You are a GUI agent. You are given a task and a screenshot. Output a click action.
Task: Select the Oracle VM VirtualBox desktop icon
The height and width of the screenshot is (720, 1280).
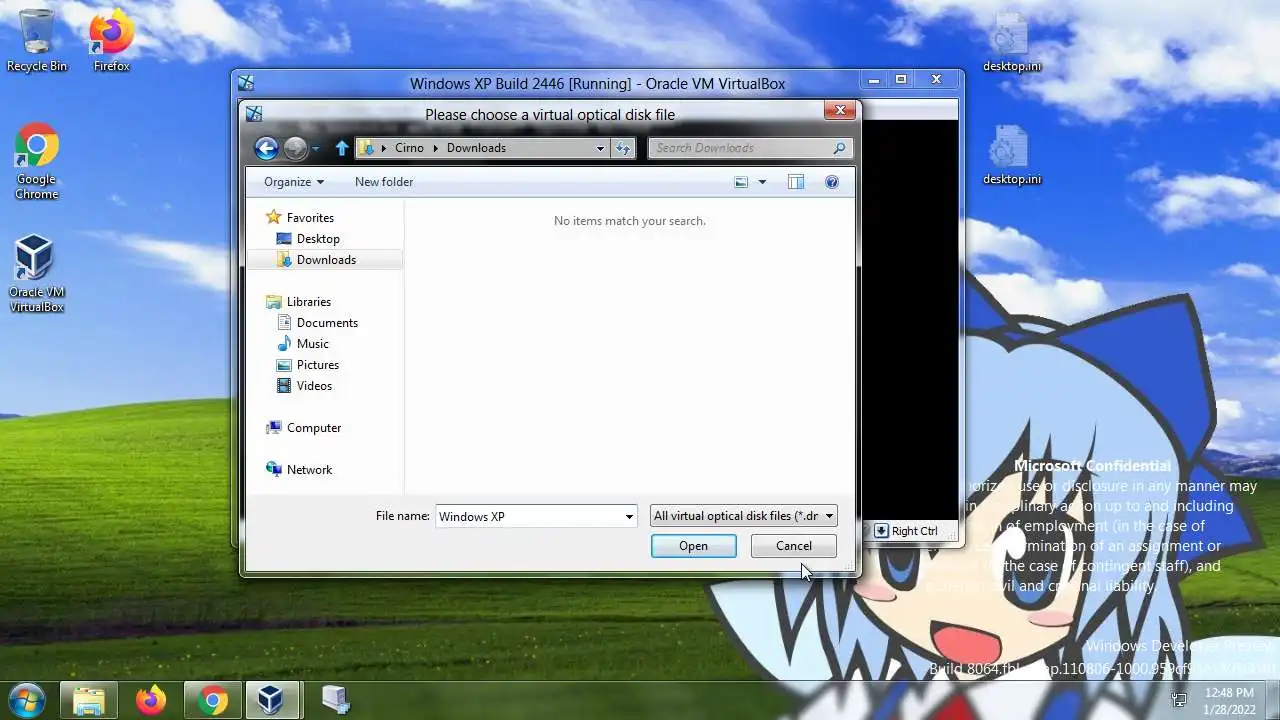36,274
